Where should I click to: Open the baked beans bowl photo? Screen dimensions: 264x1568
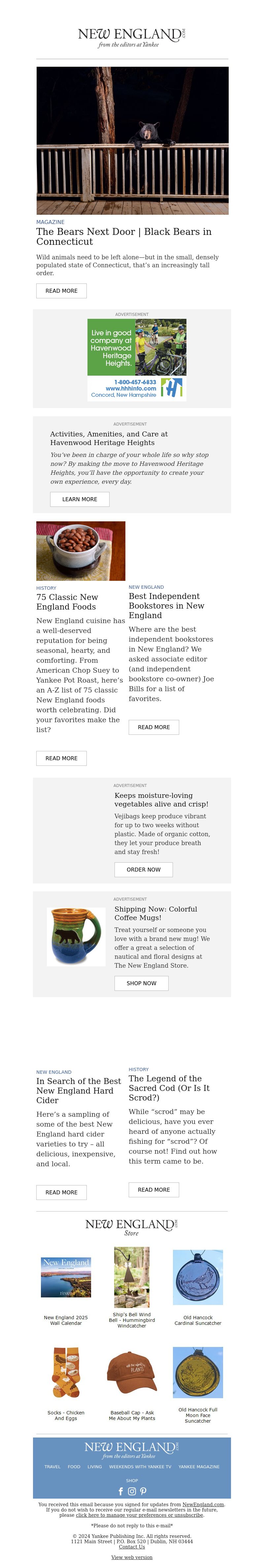pyautogui.click(x=81, y=551)
